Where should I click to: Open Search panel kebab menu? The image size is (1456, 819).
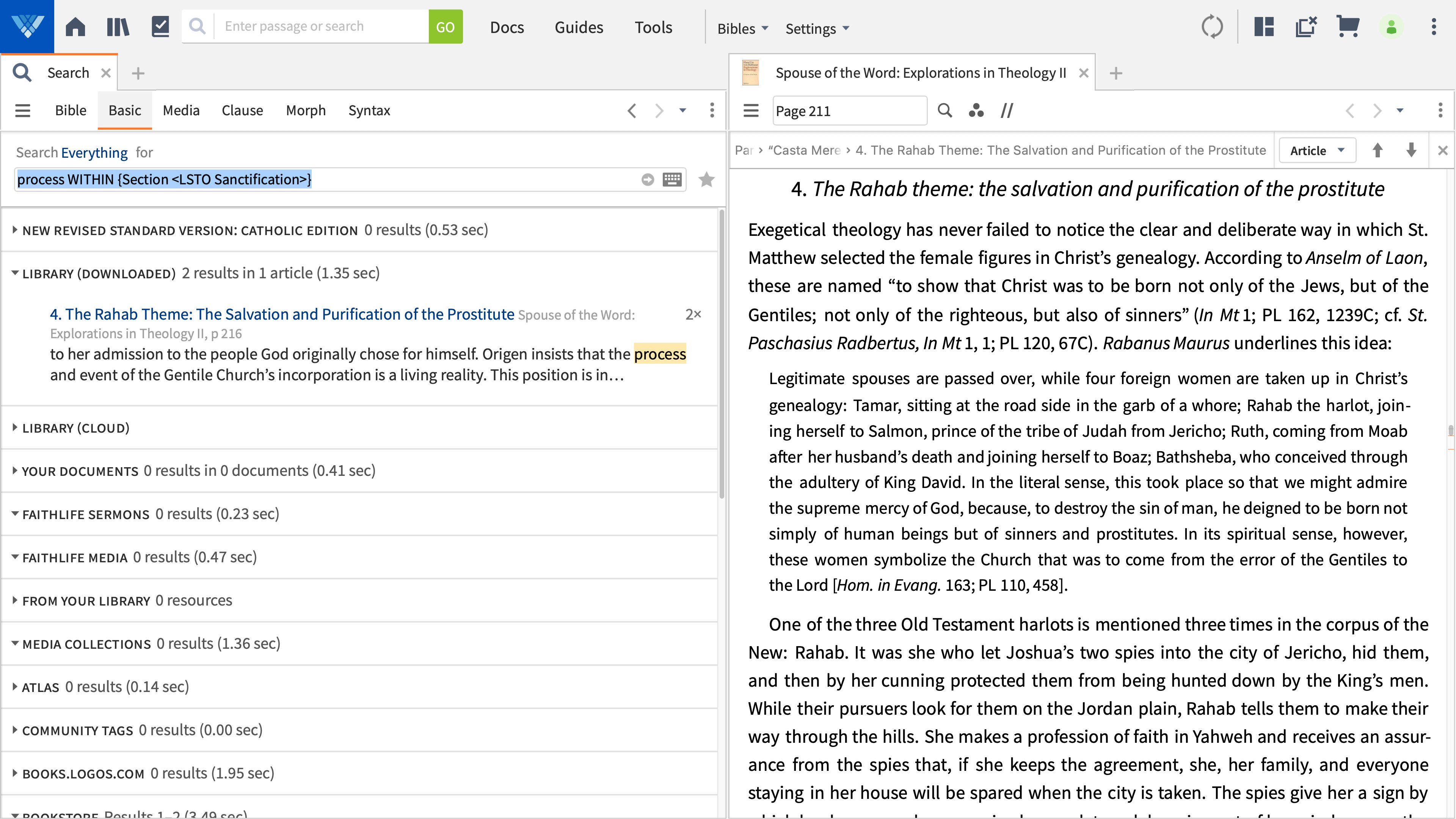tap(712, 110)
